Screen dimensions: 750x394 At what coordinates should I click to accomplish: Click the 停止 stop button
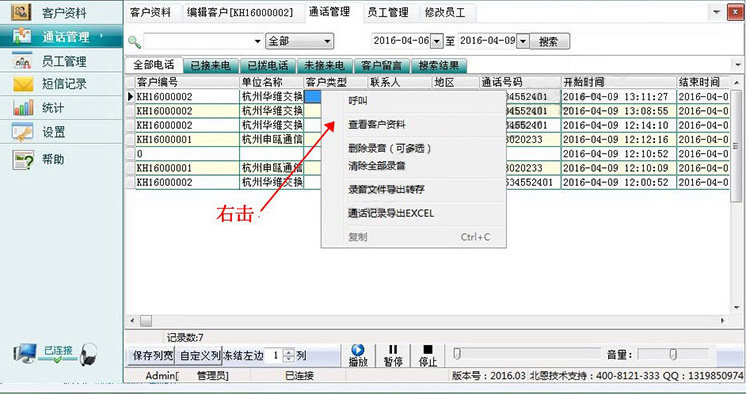point(428,355)
